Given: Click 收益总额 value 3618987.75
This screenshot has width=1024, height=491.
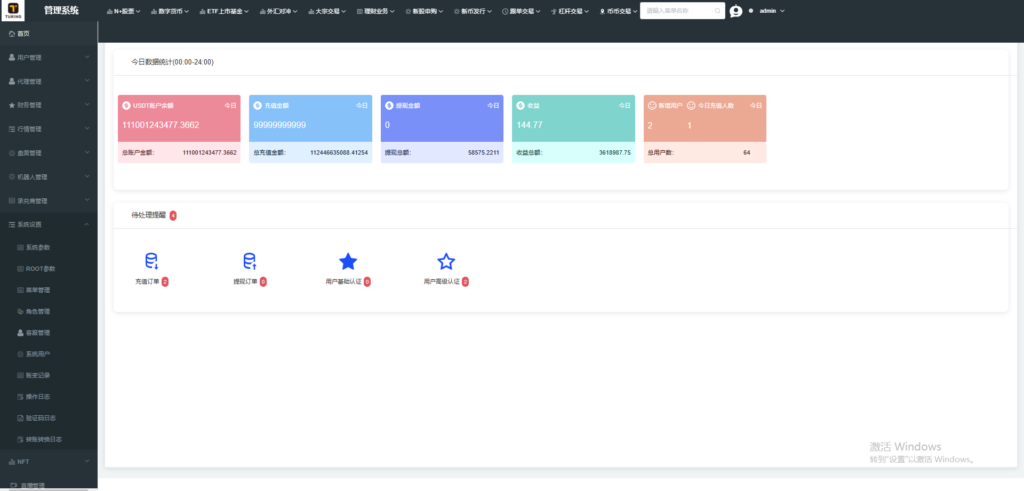Looking at the screenshot, I should pyautogui.click(x=615, y=153).
